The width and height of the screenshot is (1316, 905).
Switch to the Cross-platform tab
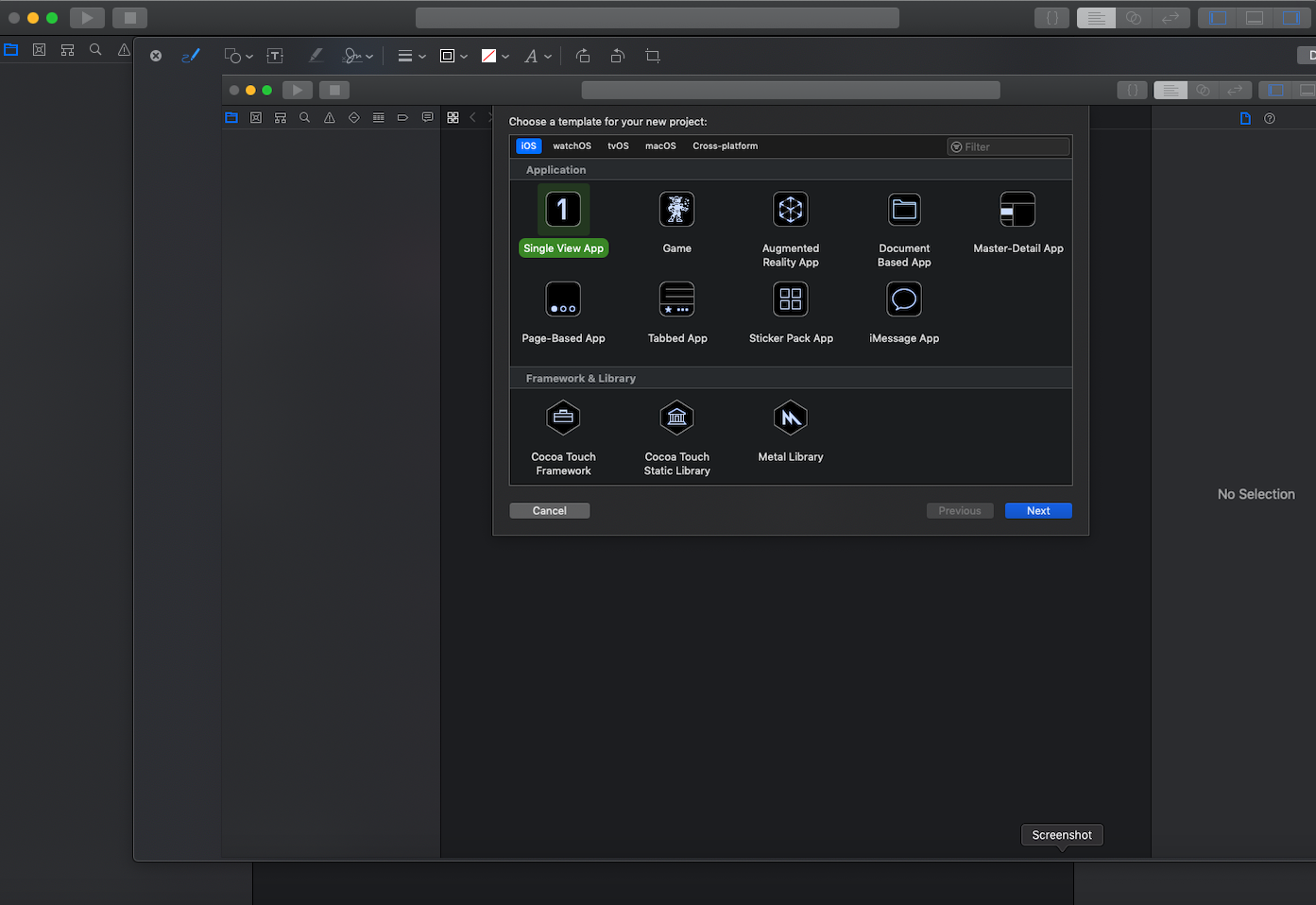click(x=725, y=145)
